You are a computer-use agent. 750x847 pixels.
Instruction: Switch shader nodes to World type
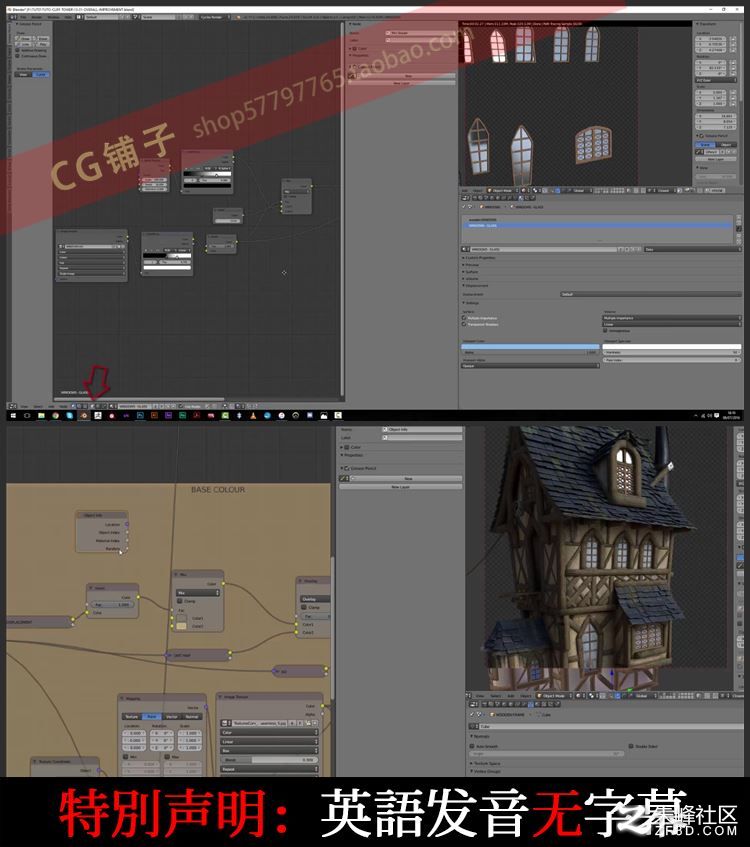point(98,406)
